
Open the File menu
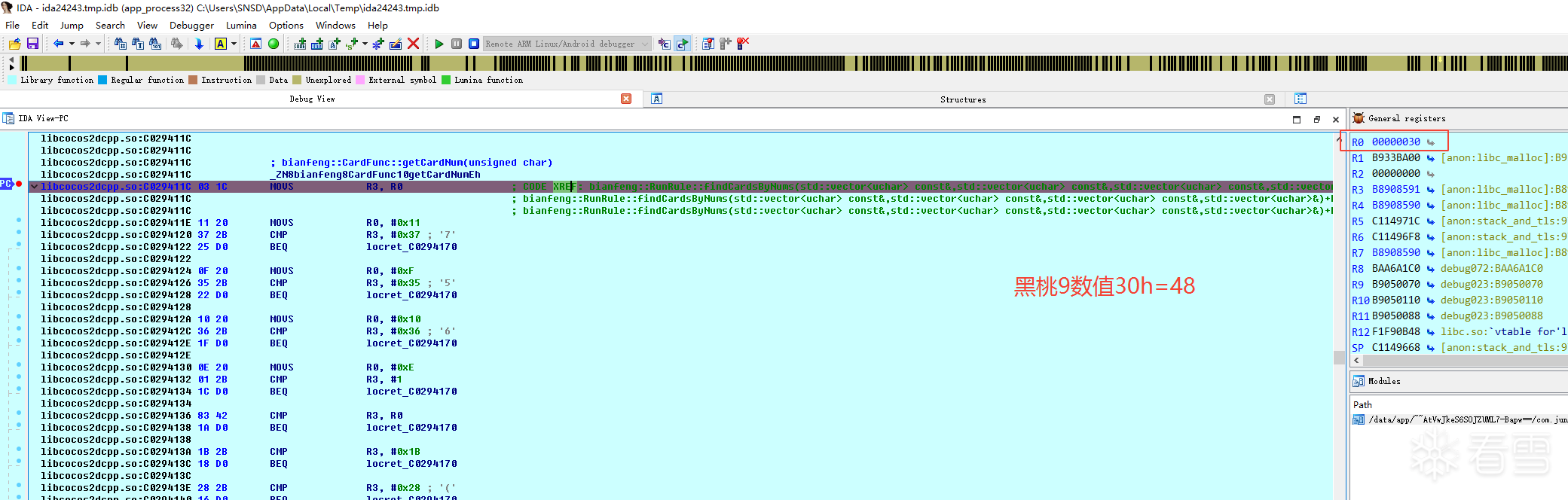13,25
